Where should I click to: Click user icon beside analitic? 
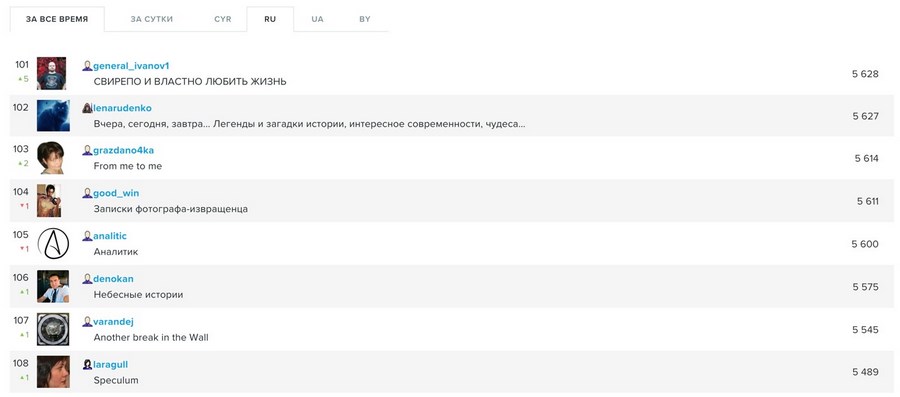(87, 236)
